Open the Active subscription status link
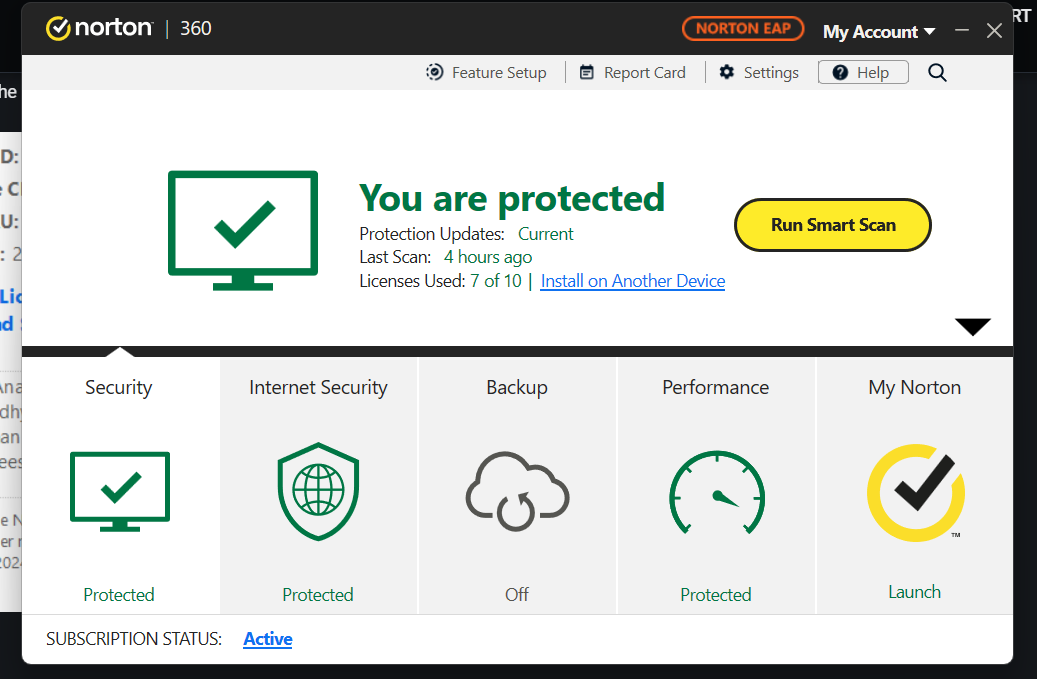1037x679 pixels. click(x=268, y=639)
